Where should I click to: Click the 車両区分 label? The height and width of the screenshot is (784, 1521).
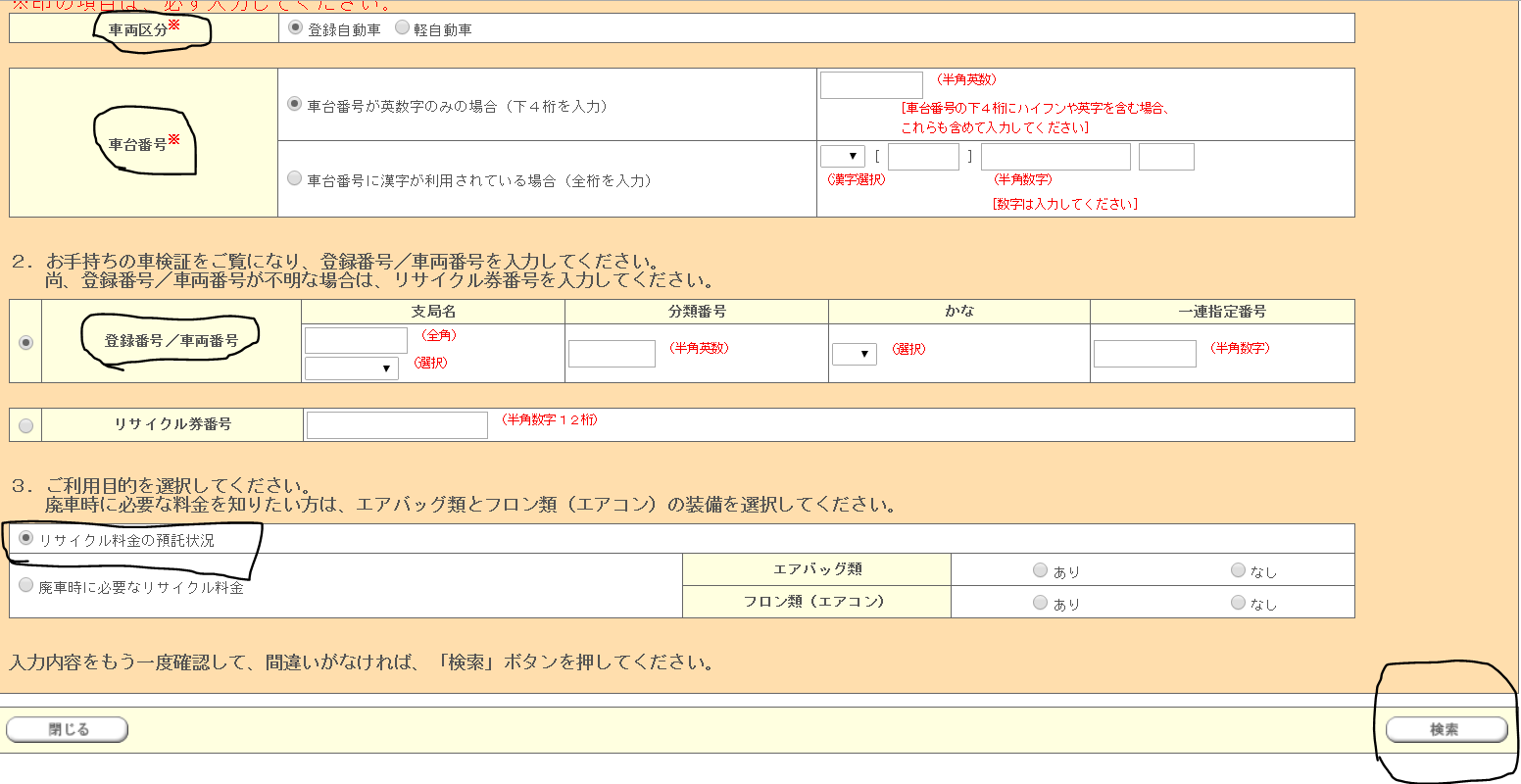click(138, 30)
